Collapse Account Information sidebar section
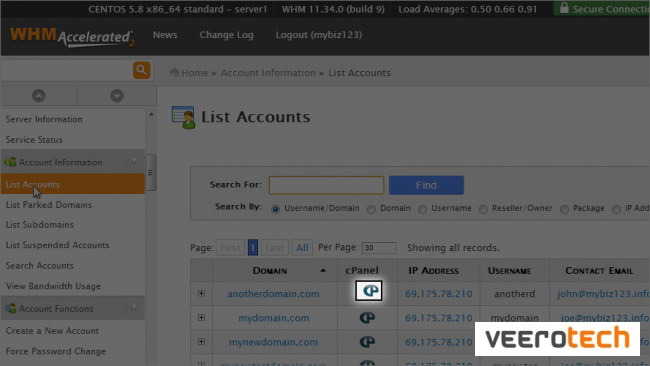 [134, 161]
